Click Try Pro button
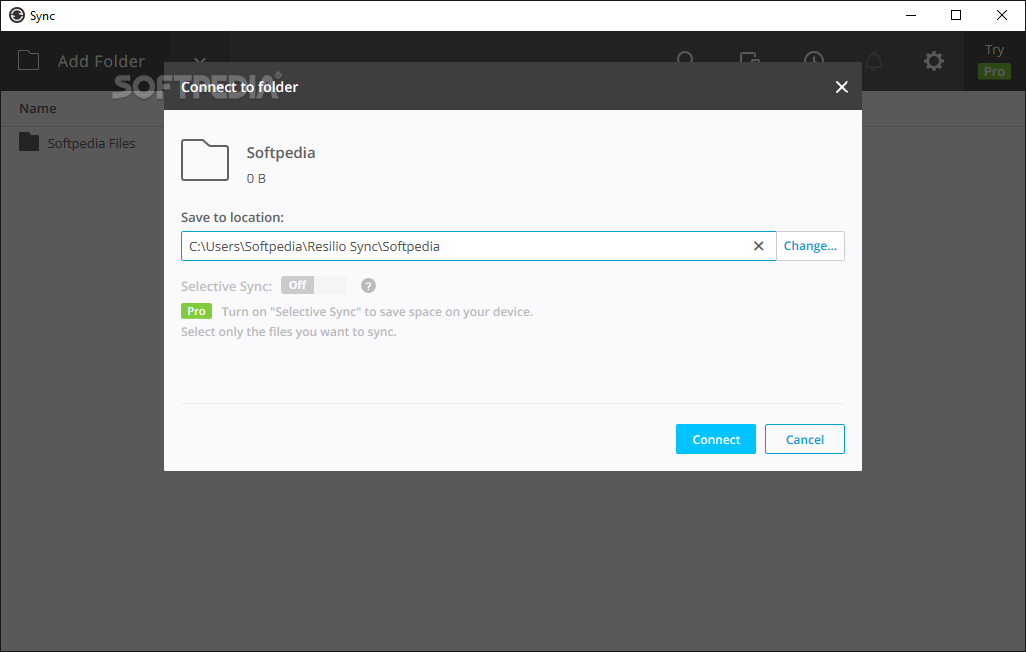Image resolution: width=1026 pixels, height=652 pixels. (x=994, y=62)
